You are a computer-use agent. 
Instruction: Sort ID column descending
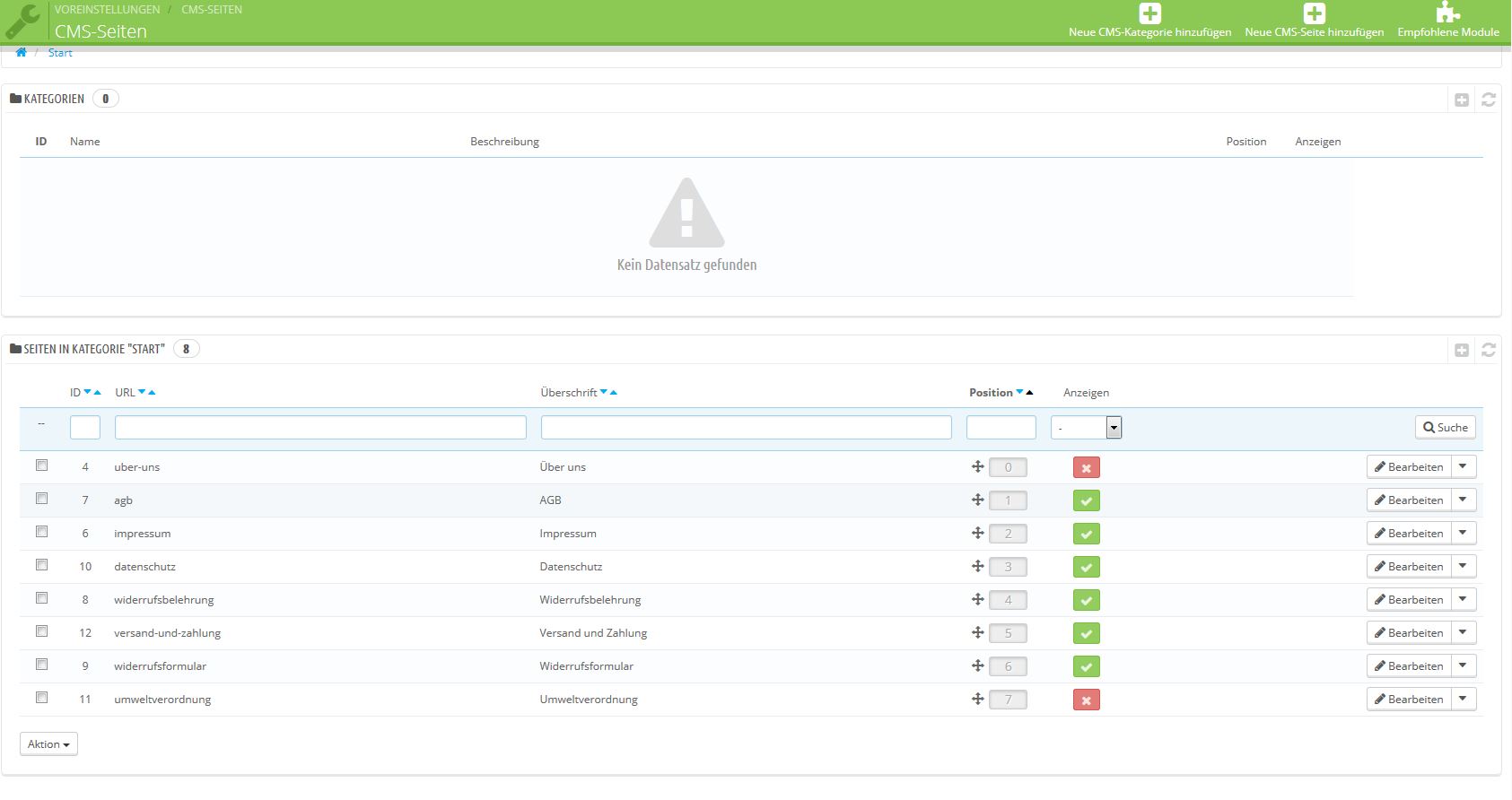[87, 392]
